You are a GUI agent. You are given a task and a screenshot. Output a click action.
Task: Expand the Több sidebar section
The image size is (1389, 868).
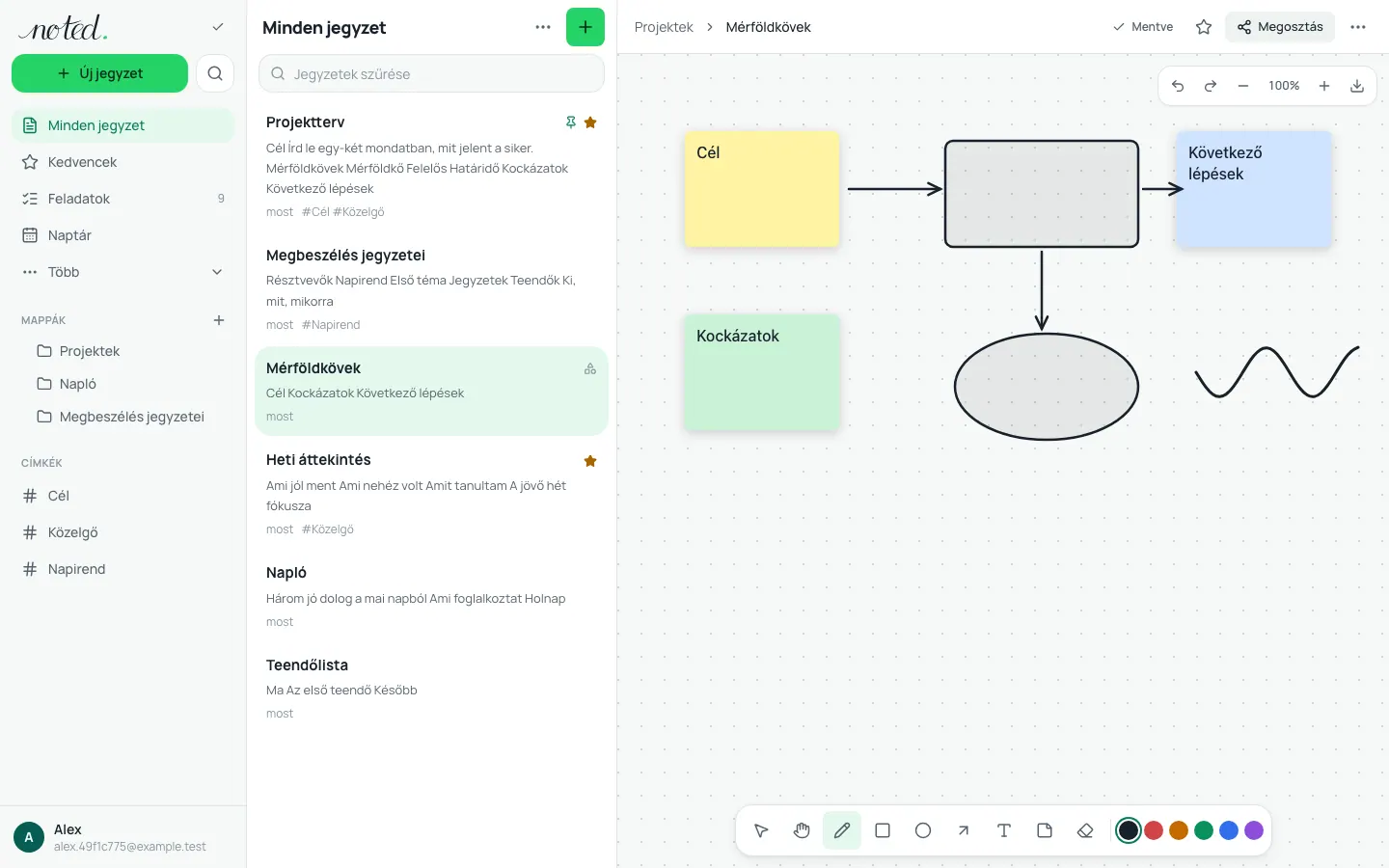tap(123, 272)
